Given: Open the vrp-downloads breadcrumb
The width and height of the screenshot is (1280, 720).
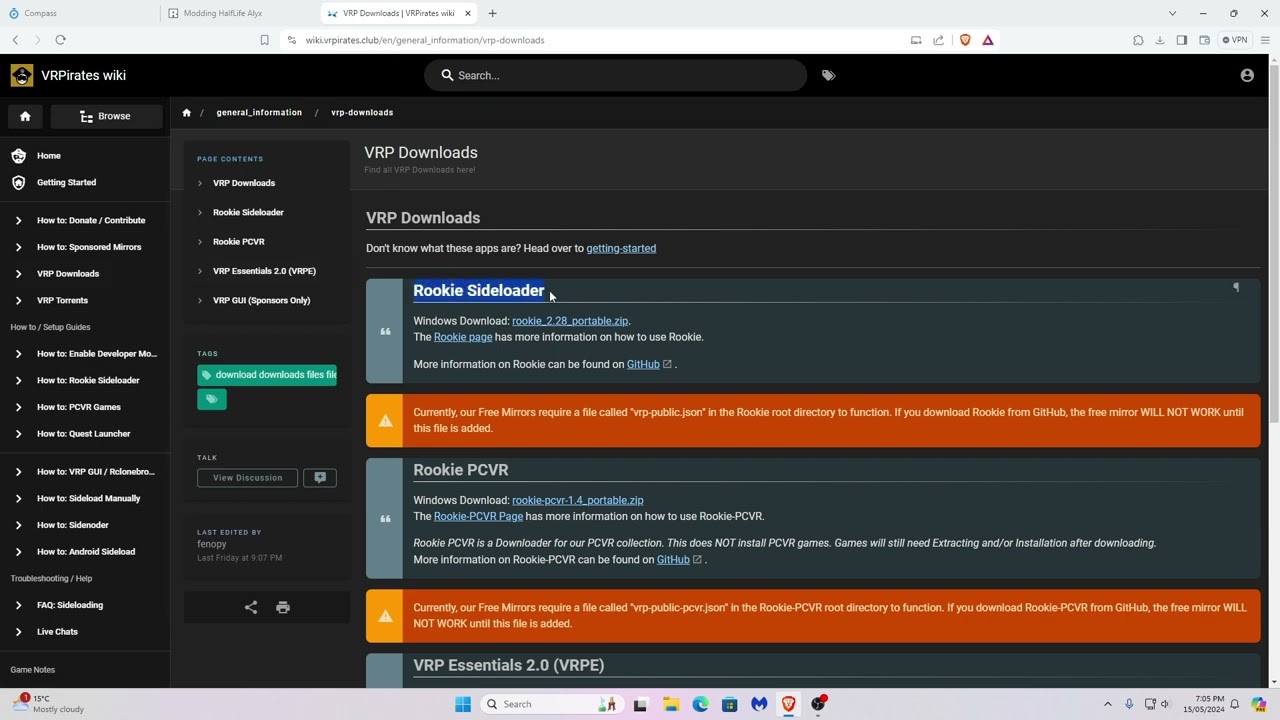Looking at the screenshot, I should [x=362, y=112].
